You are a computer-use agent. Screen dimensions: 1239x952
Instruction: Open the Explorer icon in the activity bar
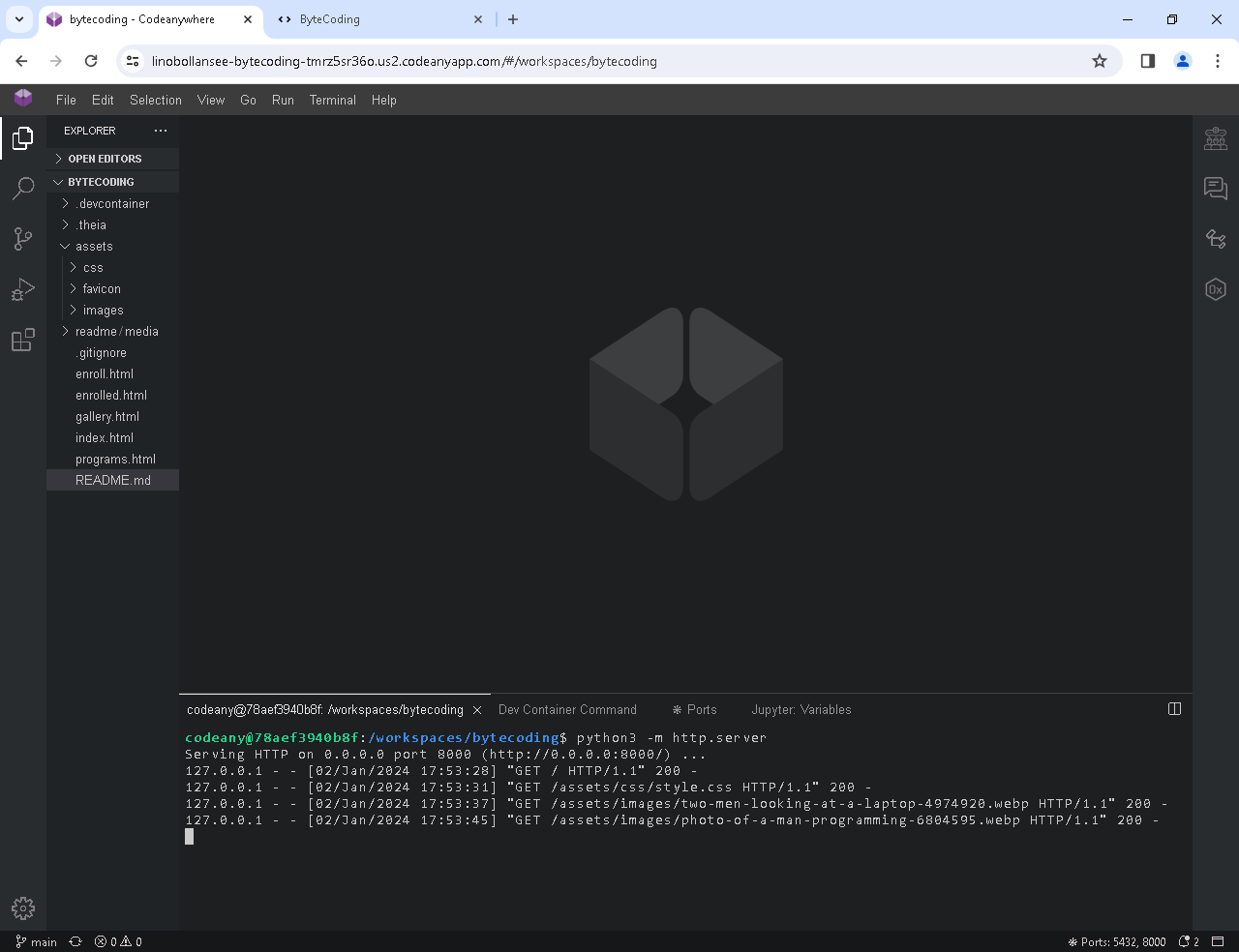[x=22, y=138]
